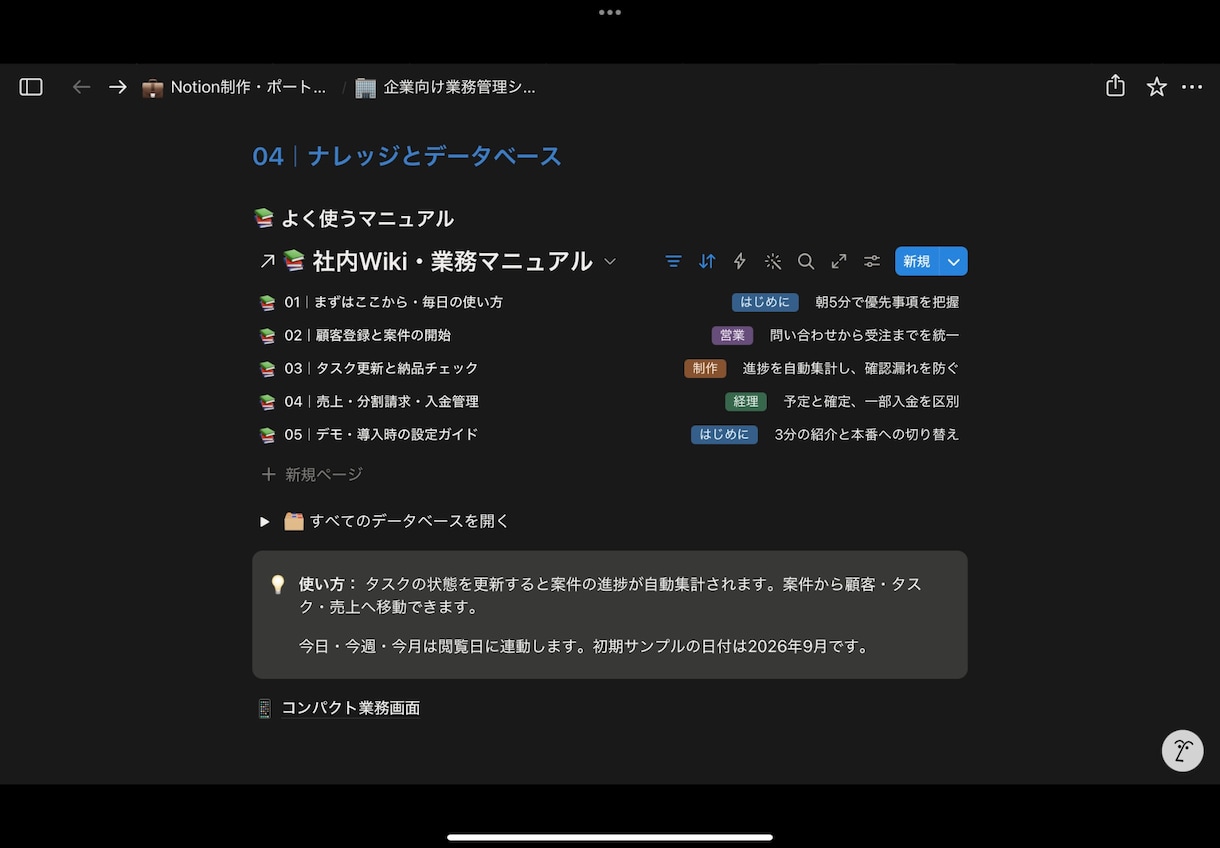The height and width of the screenshot is (848, 1220).
Task: Open 企業向け業務管理シ breadcrumb
Action: point(446,87)
